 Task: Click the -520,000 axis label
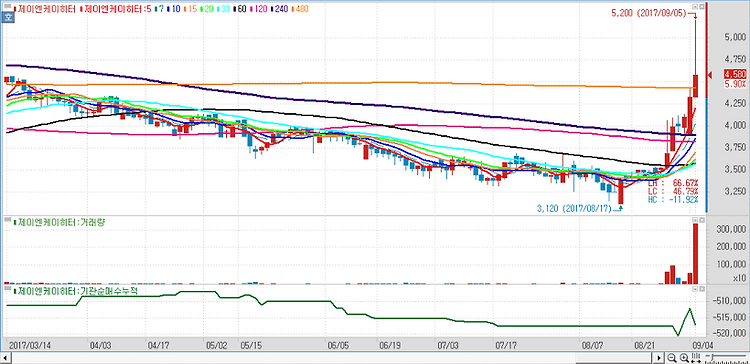729,333
